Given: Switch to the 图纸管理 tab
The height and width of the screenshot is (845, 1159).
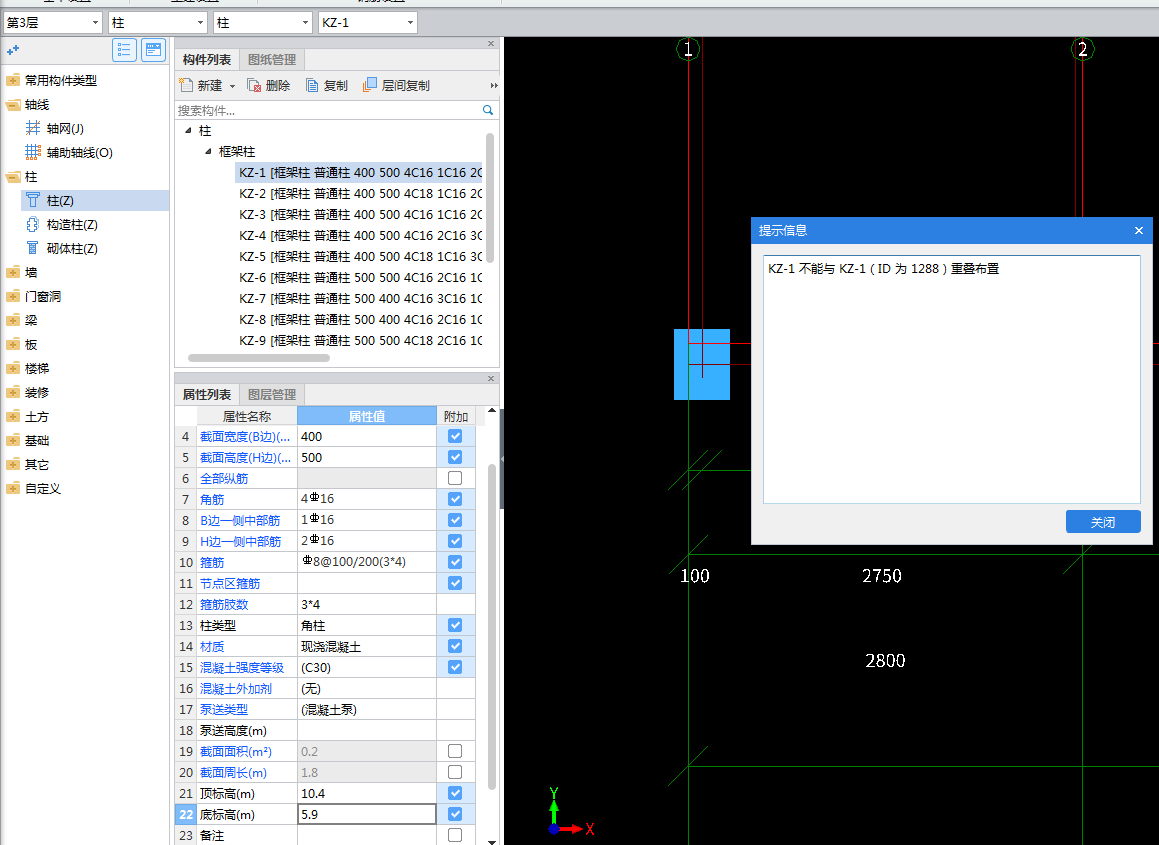Looking at the screenshot, I should click(272, 60).
